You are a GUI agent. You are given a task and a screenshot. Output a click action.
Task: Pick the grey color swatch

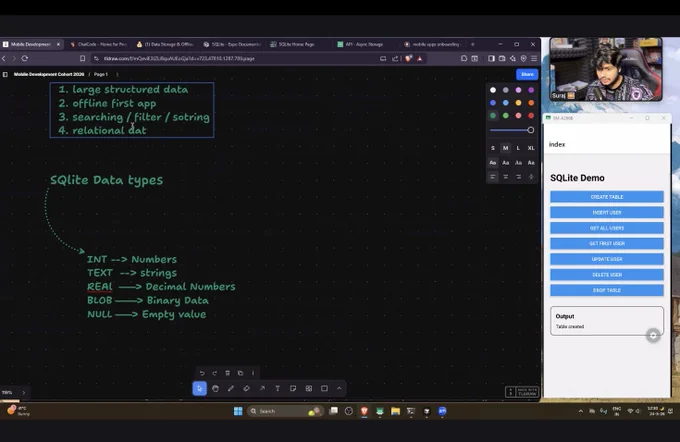tap(506, 90)
